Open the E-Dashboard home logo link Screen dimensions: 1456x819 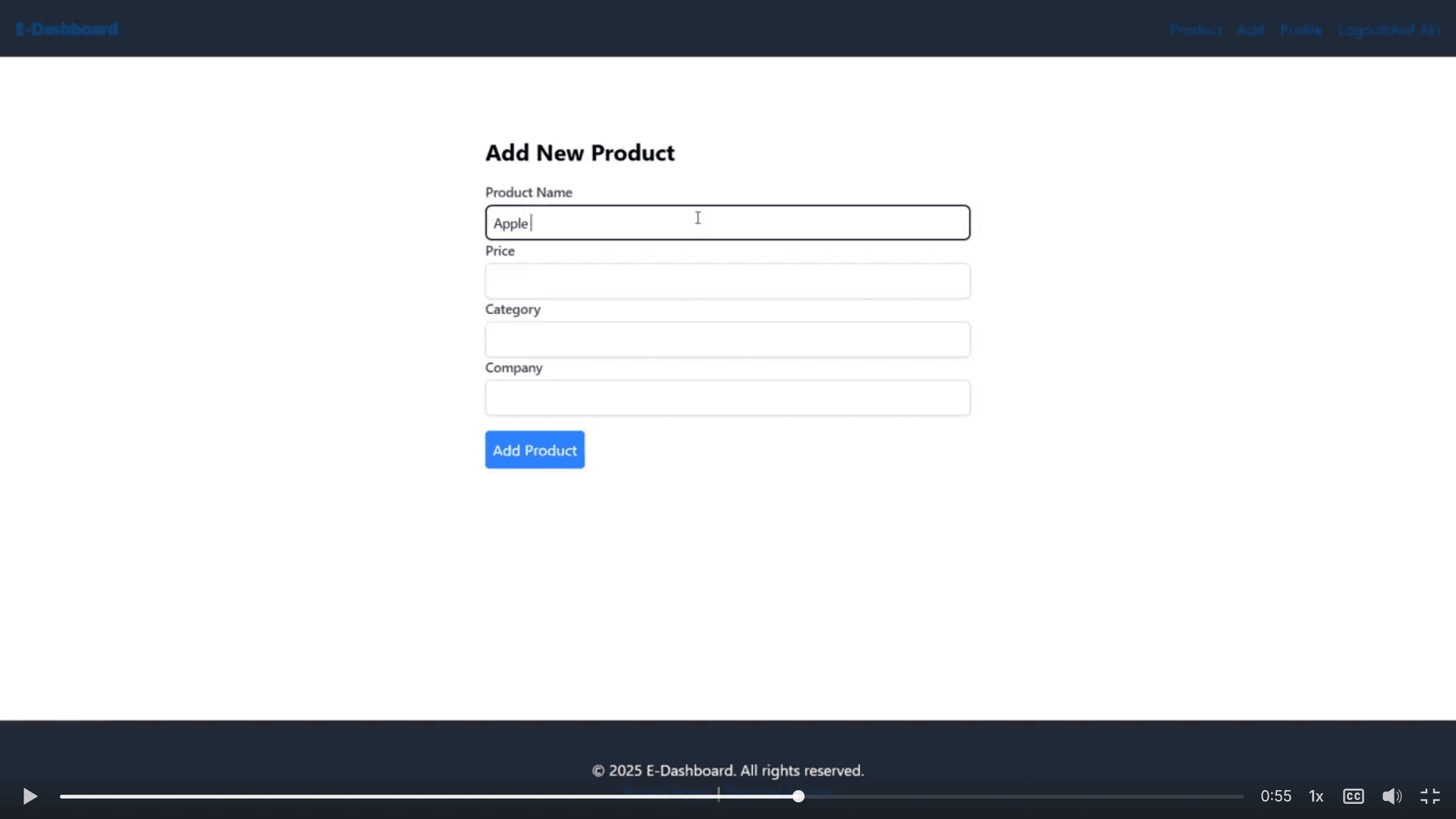pyautogui.click(x=67, y=29)
